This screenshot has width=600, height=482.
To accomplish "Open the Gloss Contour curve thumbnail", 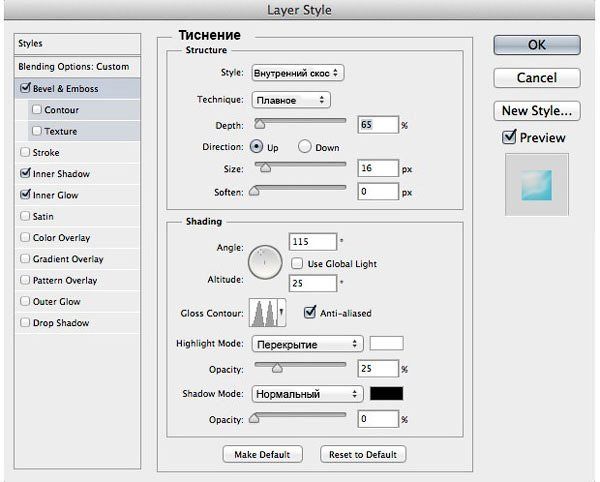I will click(265, 313).
